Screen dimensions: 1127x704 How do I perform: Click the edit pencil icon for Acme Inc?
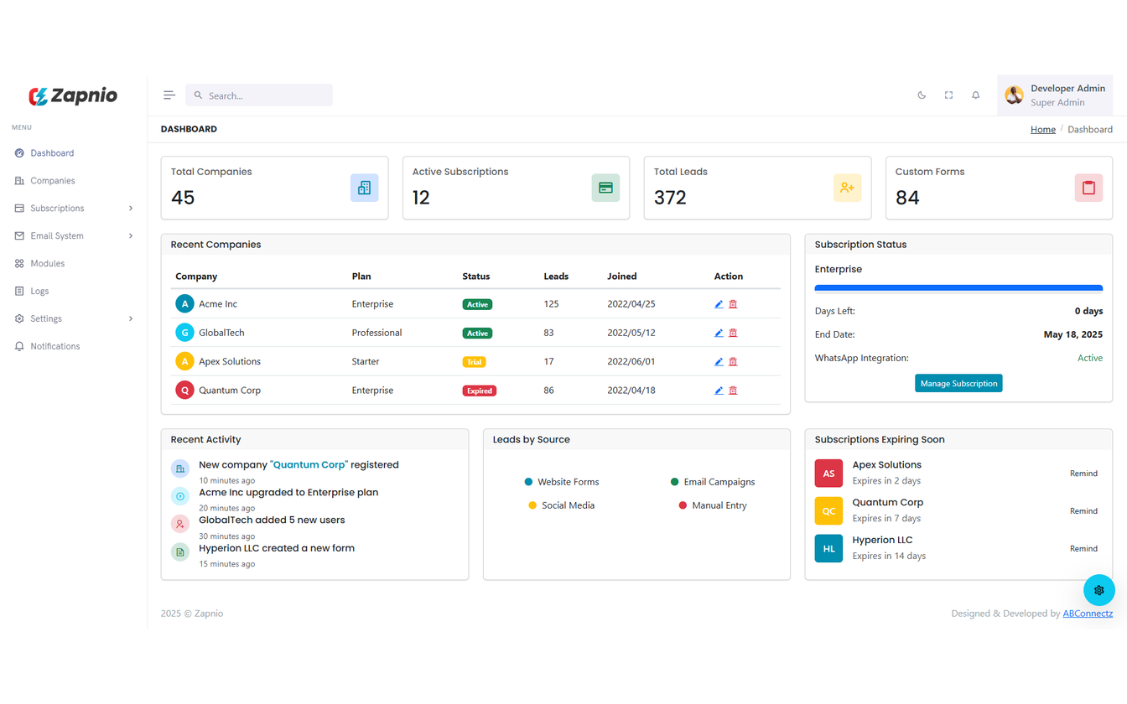(719, 304)
